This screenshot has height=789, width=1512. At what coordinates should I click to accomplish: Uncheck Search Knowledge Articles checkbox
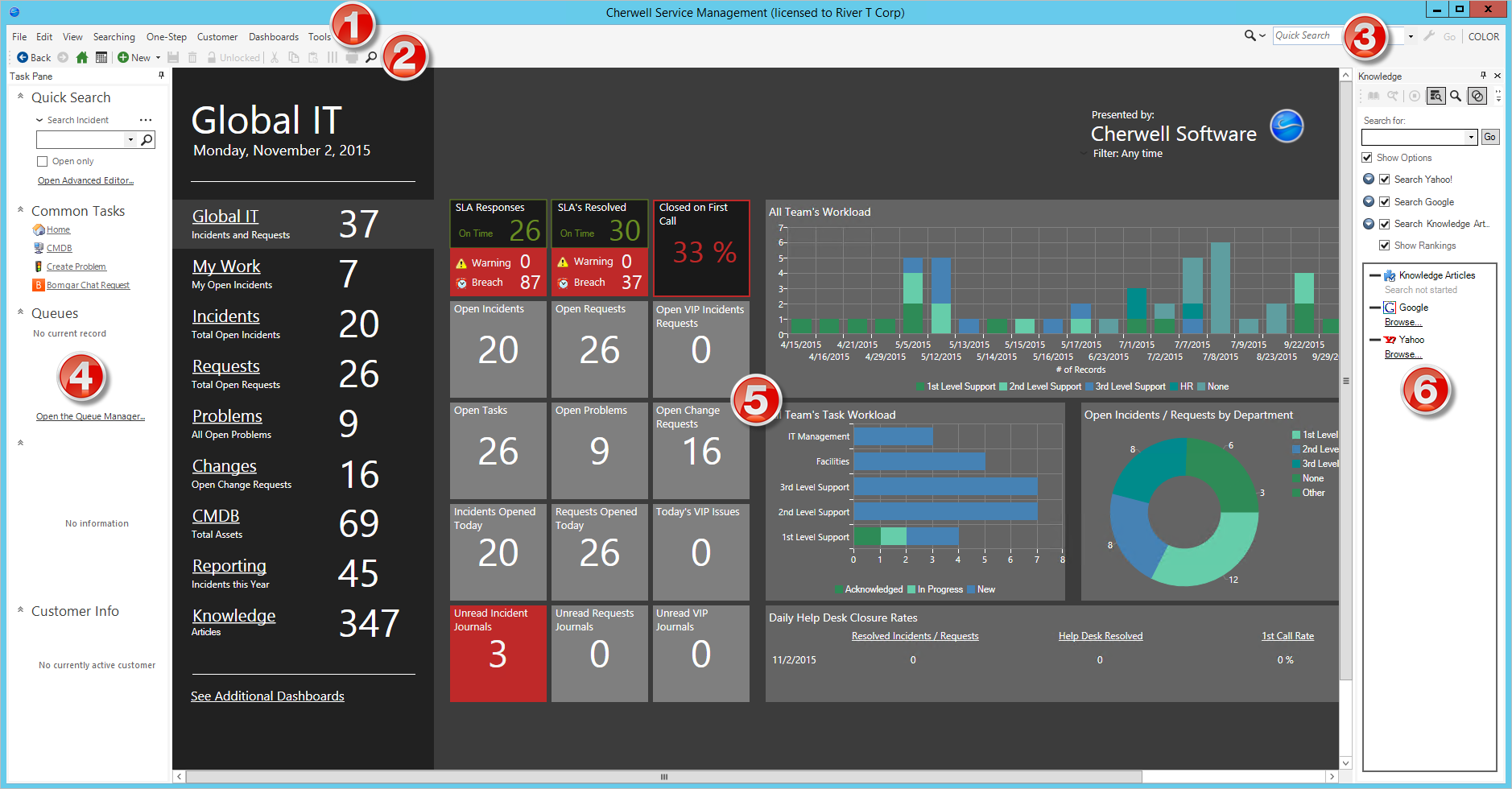pyautogui.click(x=1385, y=224)
